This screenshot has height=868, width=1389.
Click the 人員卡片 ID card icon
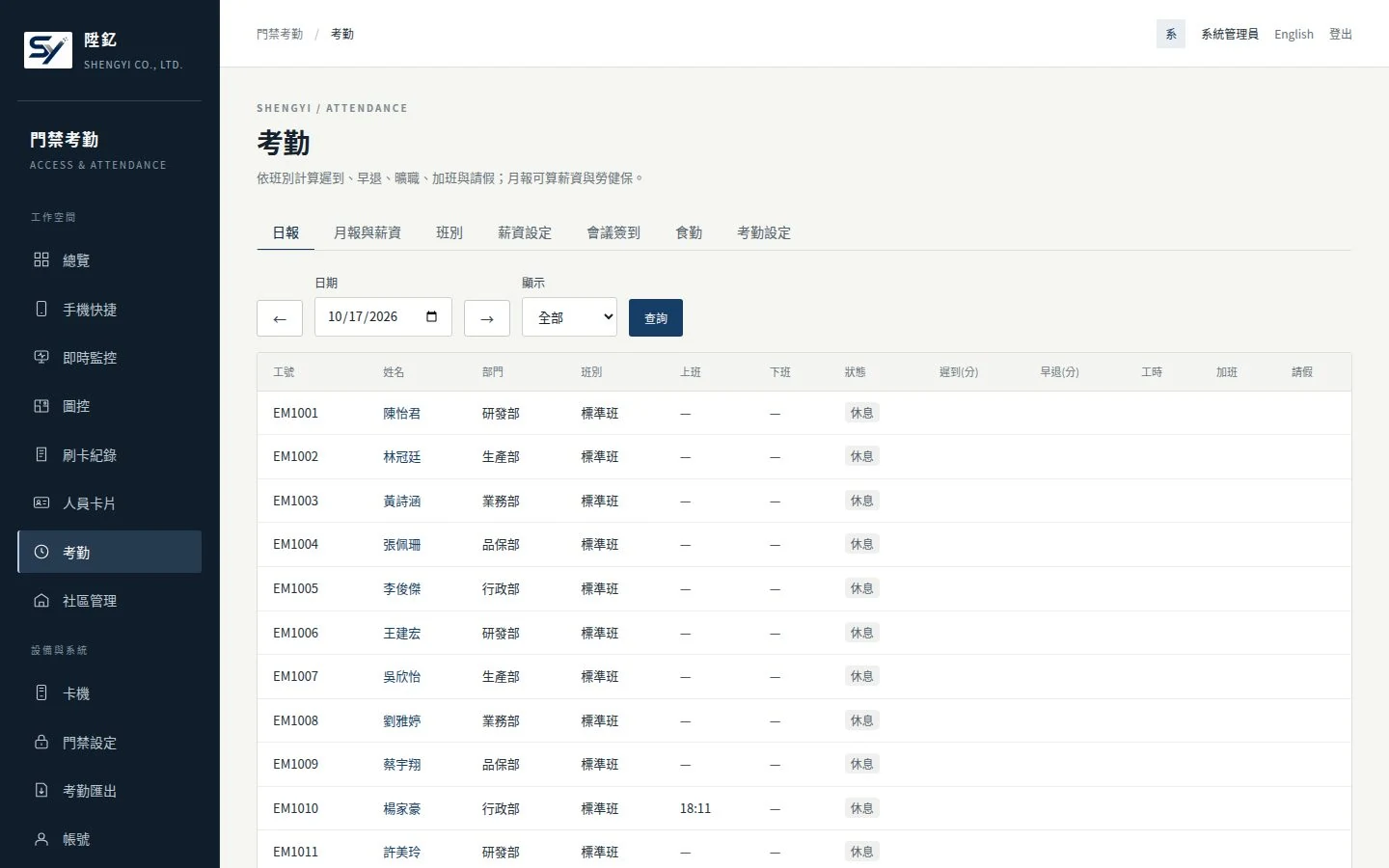(x=41, y=502)
